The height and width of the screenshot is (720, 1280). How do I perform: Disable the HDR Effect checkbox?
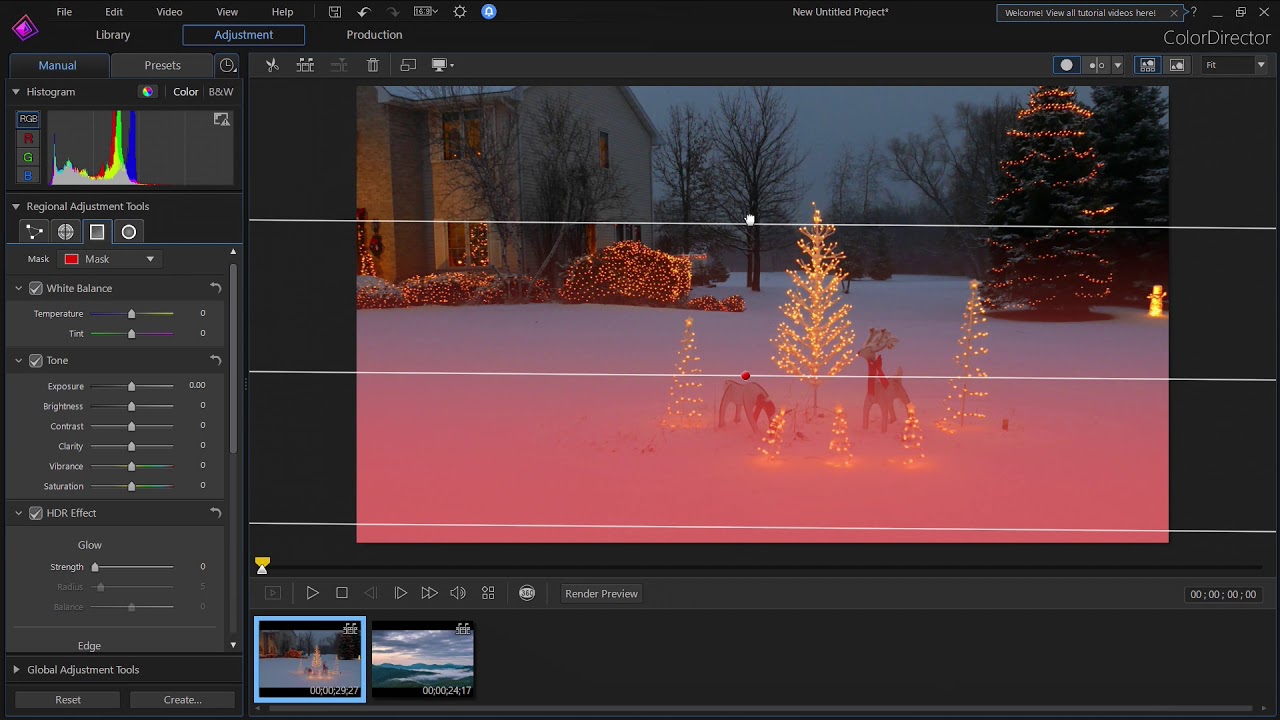36,513
